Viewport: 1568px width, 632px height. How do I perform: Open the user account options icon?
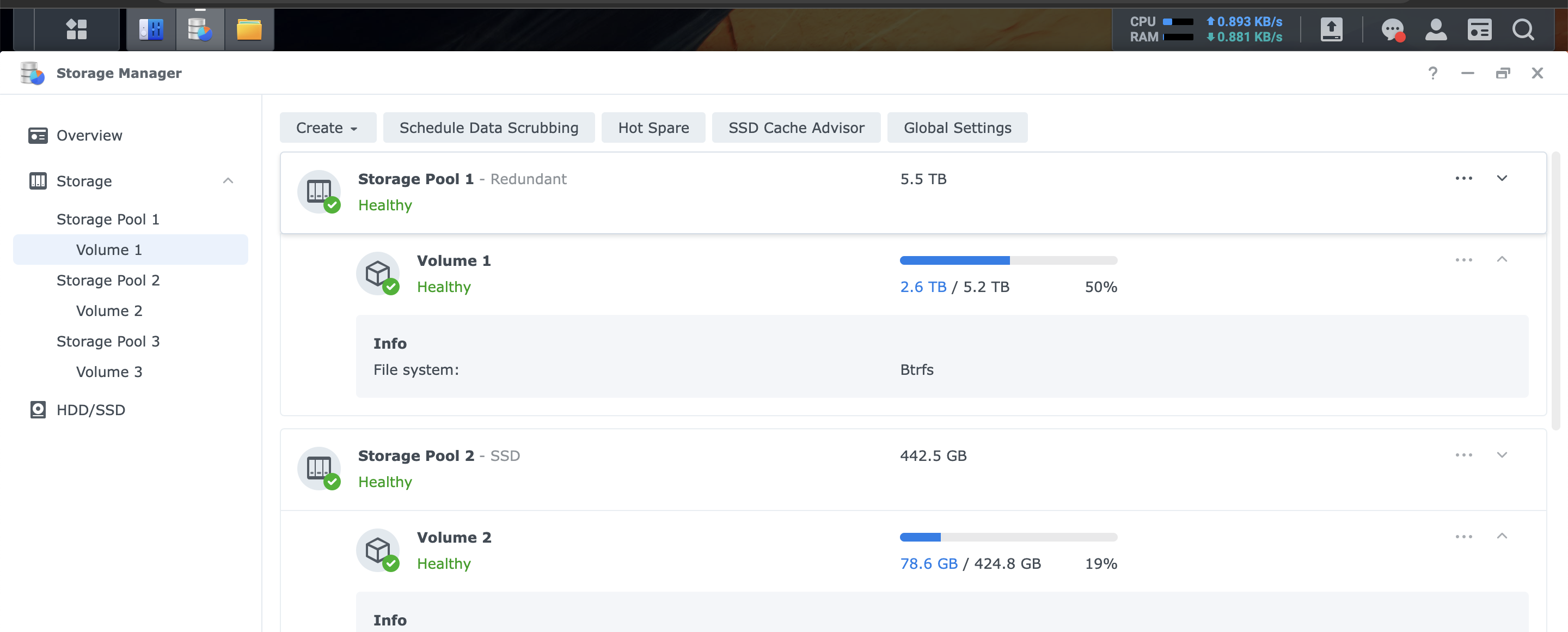[x=1436, y=29]
